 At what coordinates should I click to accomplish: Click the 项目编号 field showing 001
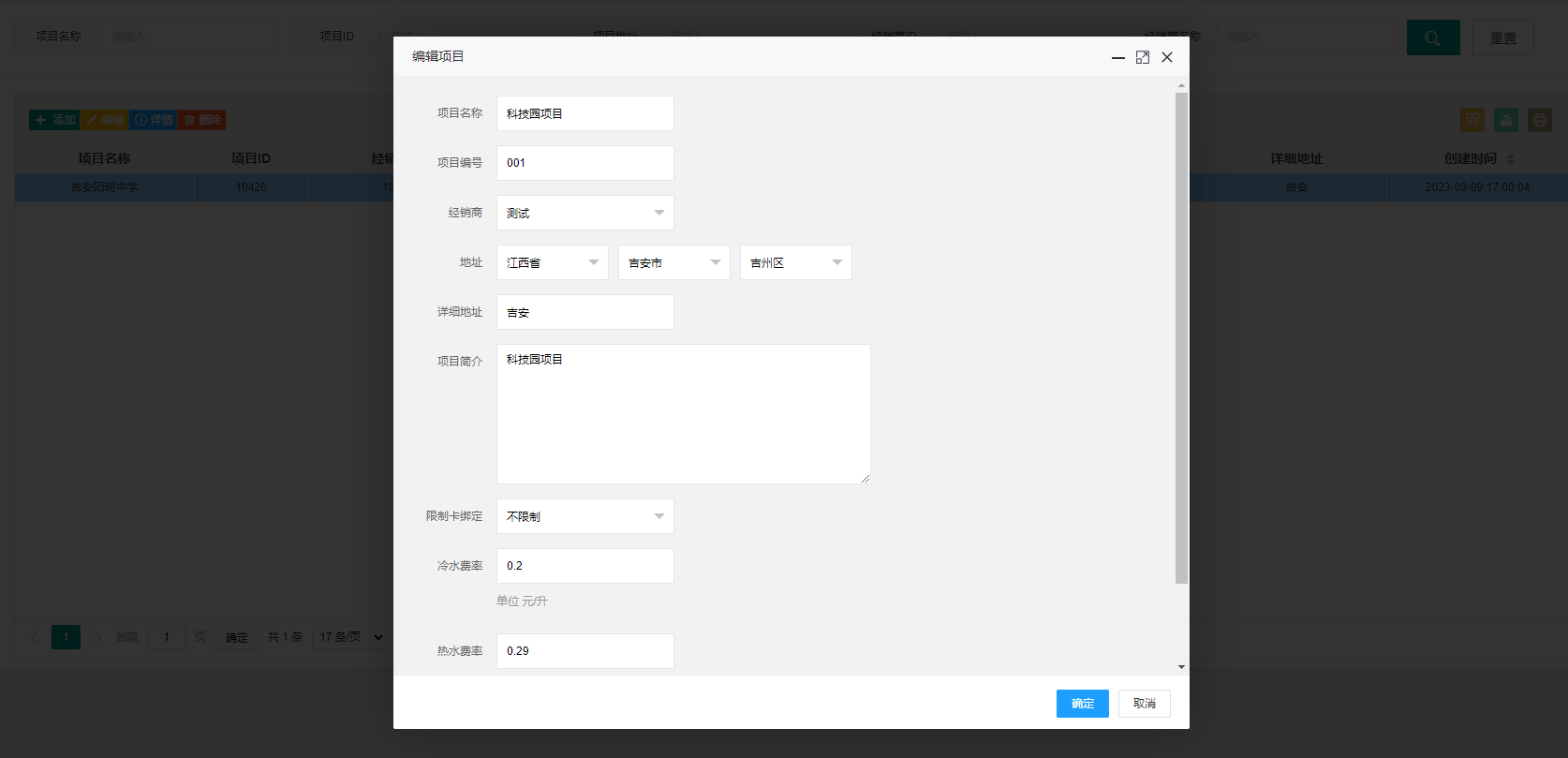(585, 163)
